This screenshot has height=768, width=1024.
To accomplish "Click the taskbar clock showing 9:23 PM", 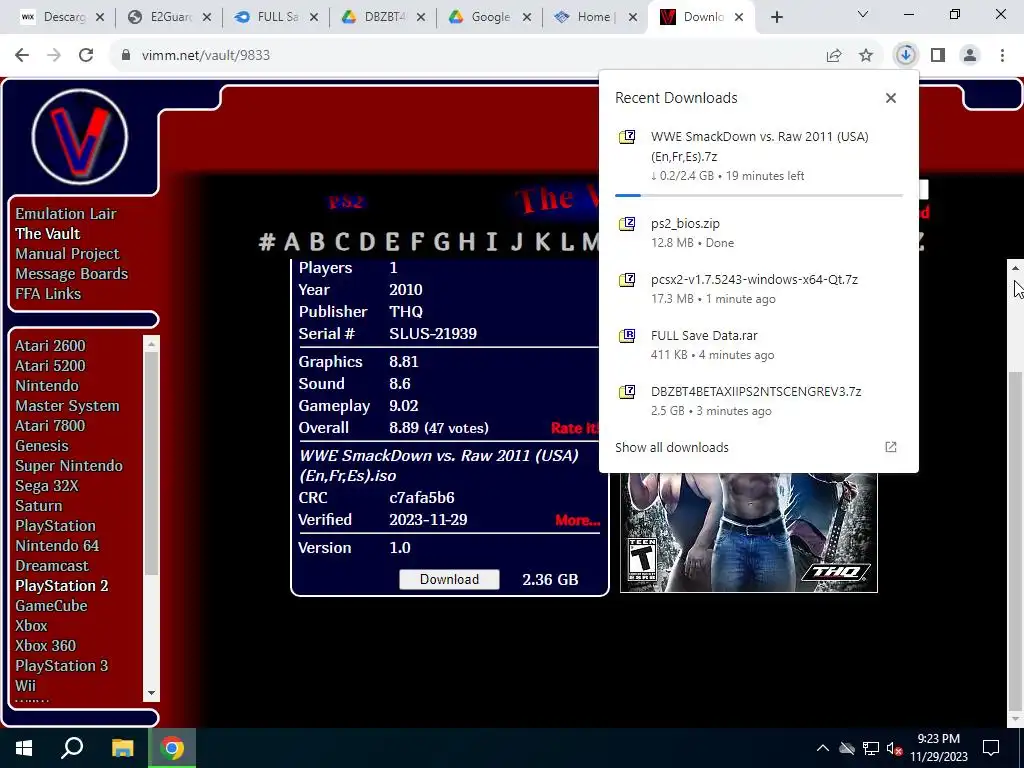I will pos(938,748).
